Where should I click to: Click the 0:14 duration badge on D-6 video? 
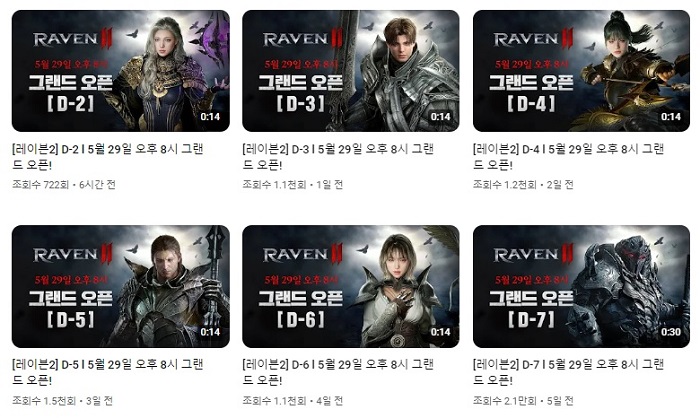coord(440,332)
